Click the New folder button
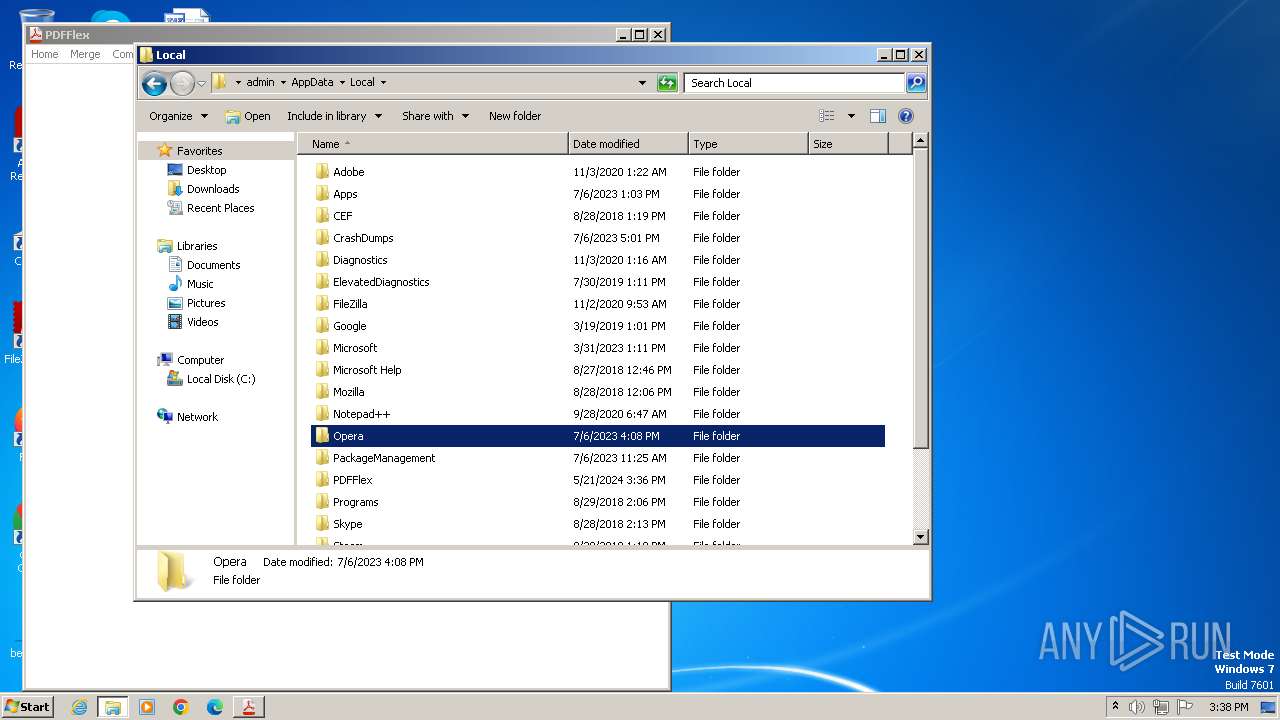The width and height of the screenshot is (1280, 720). pyautogui.click(x=515, y=116)
